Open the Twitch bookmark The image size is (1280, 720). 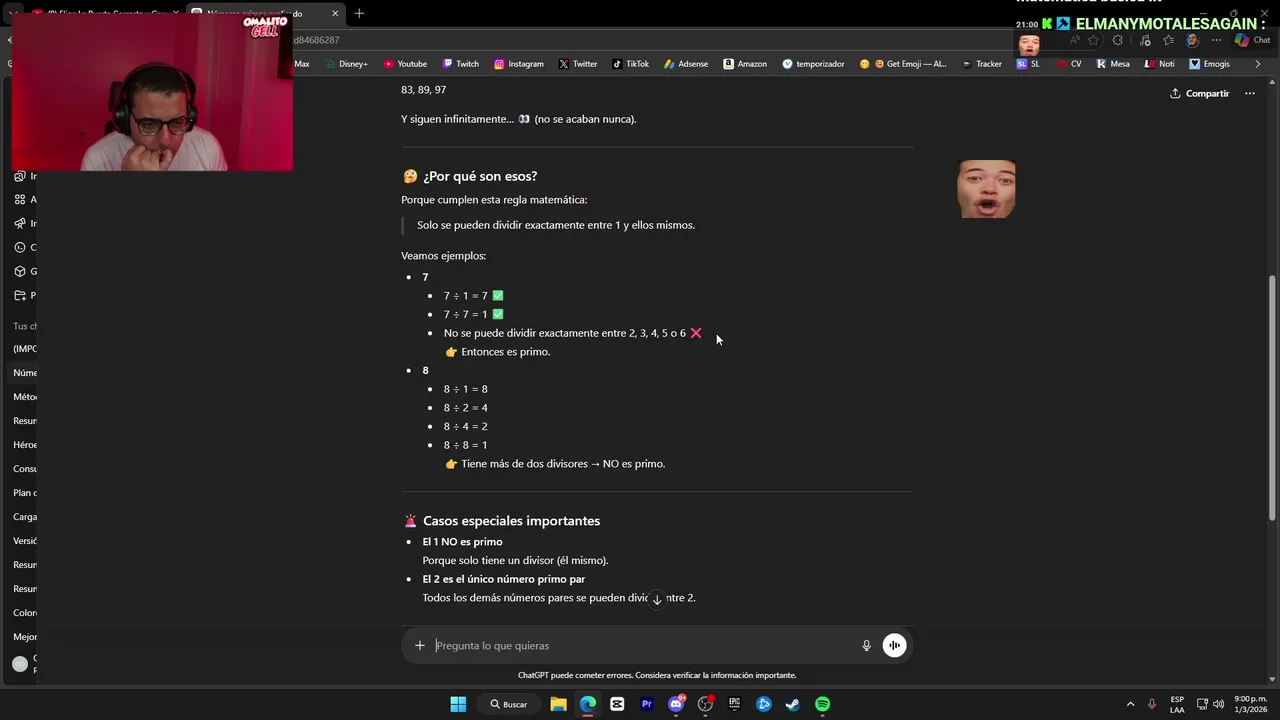tap(460, 64)
